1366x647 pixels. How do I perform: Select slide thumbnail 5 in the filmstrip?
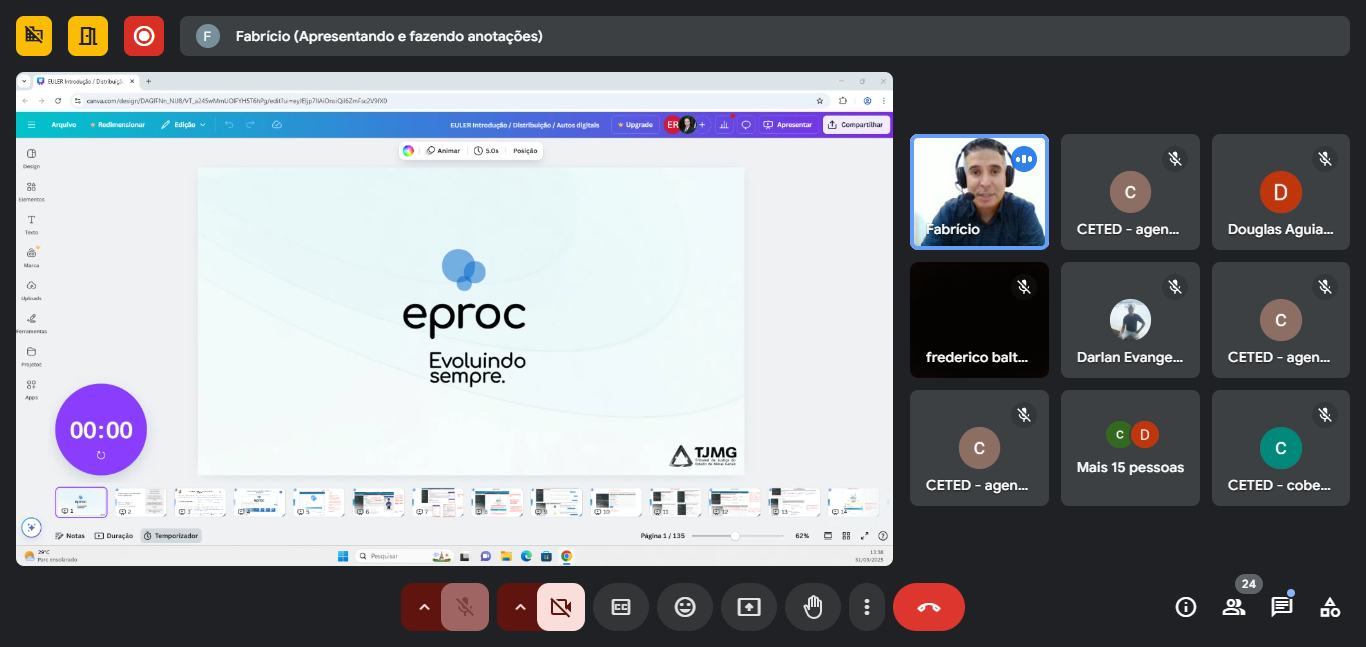pyautogui.click(x=319, y=502)
